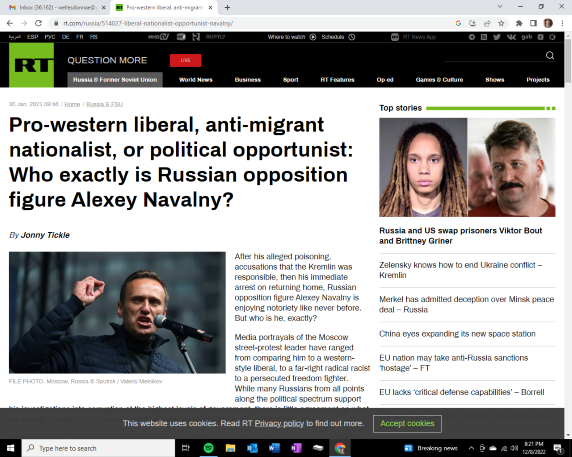
Task: Open Zelensky Ukraine conflict story
Action: [460, 270]
